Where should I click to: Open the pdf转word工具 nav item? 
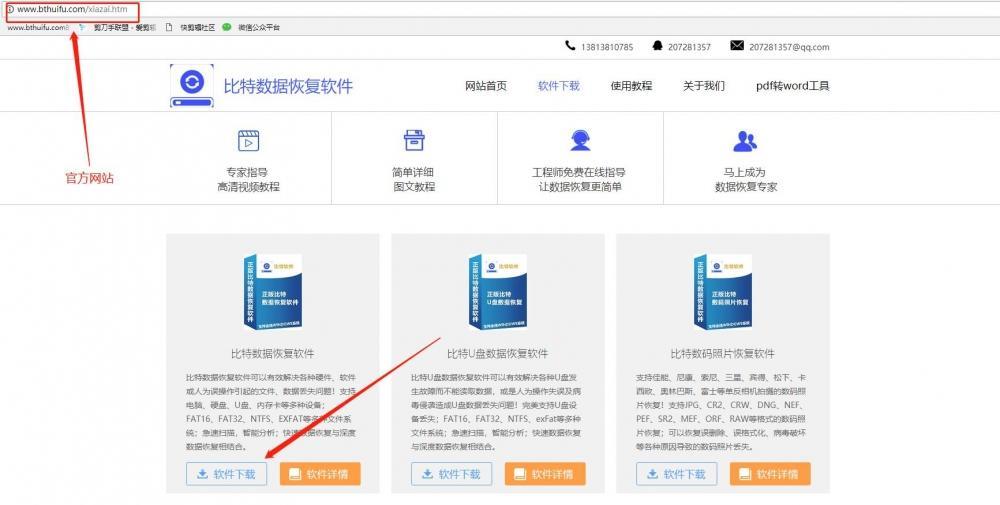793,86
